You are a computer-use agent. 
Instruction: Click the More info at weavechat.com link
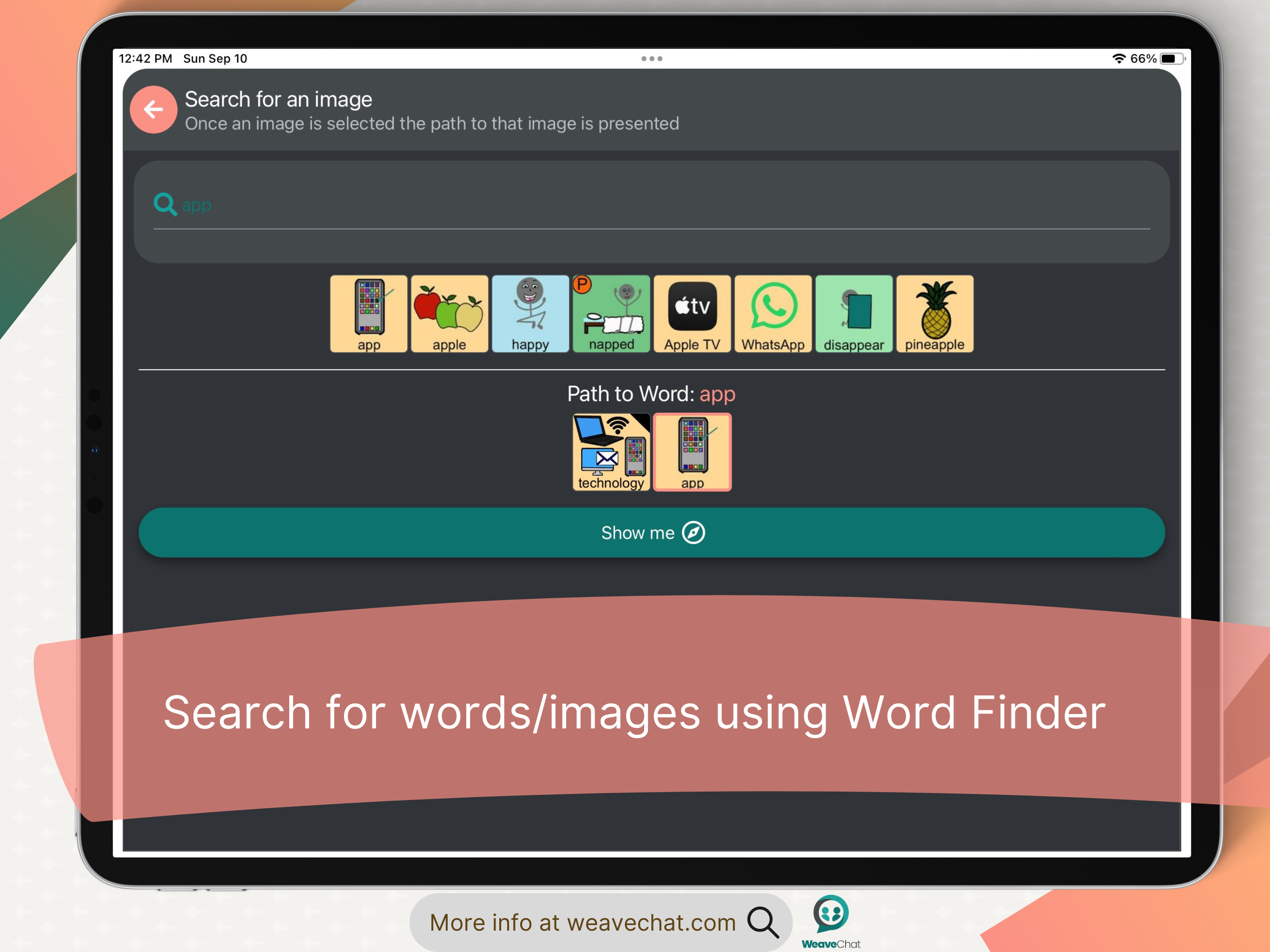pos(582,922)
